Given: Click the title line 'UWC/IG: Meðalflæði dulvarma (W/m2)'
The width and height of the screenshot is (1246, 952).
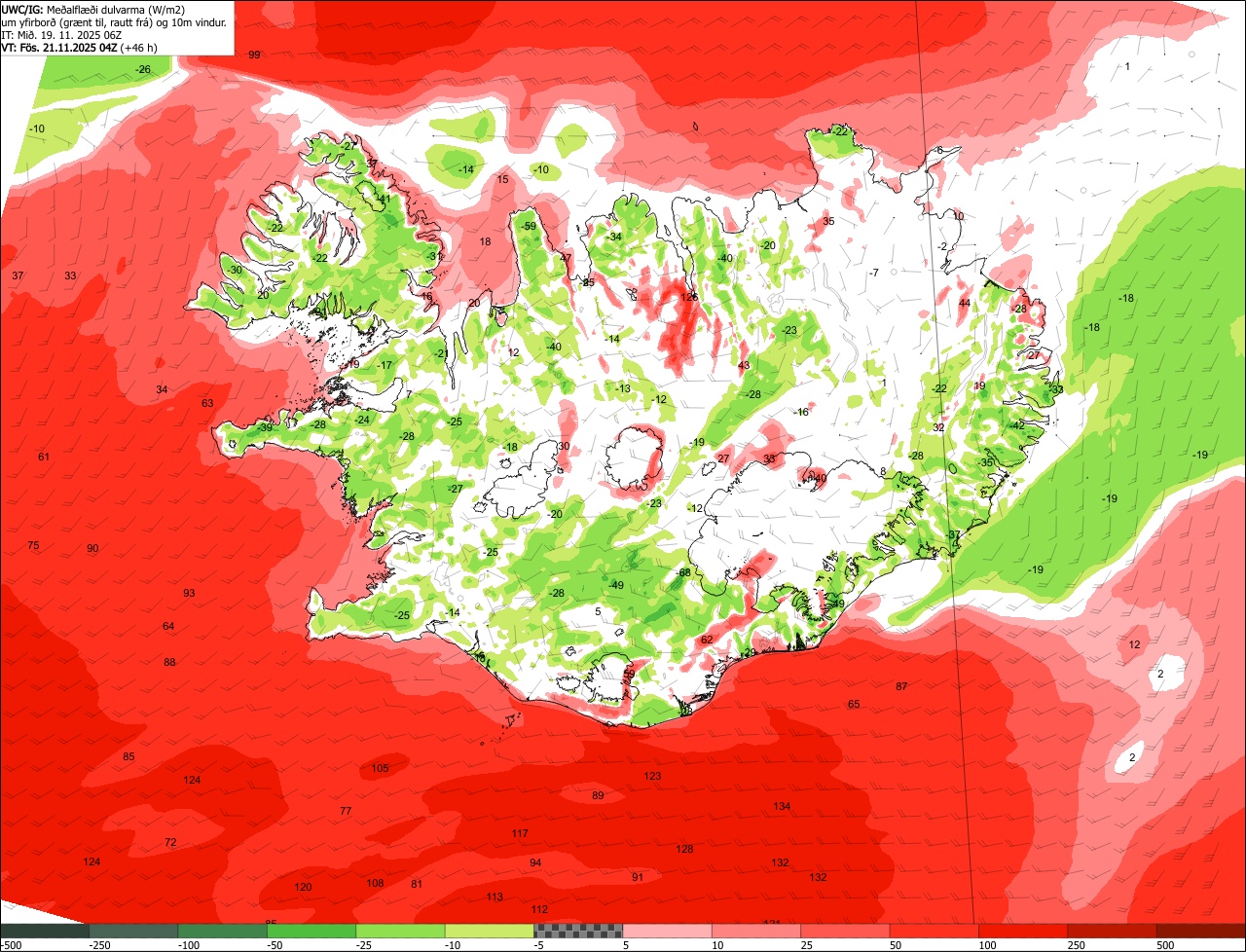Looking at the screenshot, I should [x=93, y=10].
